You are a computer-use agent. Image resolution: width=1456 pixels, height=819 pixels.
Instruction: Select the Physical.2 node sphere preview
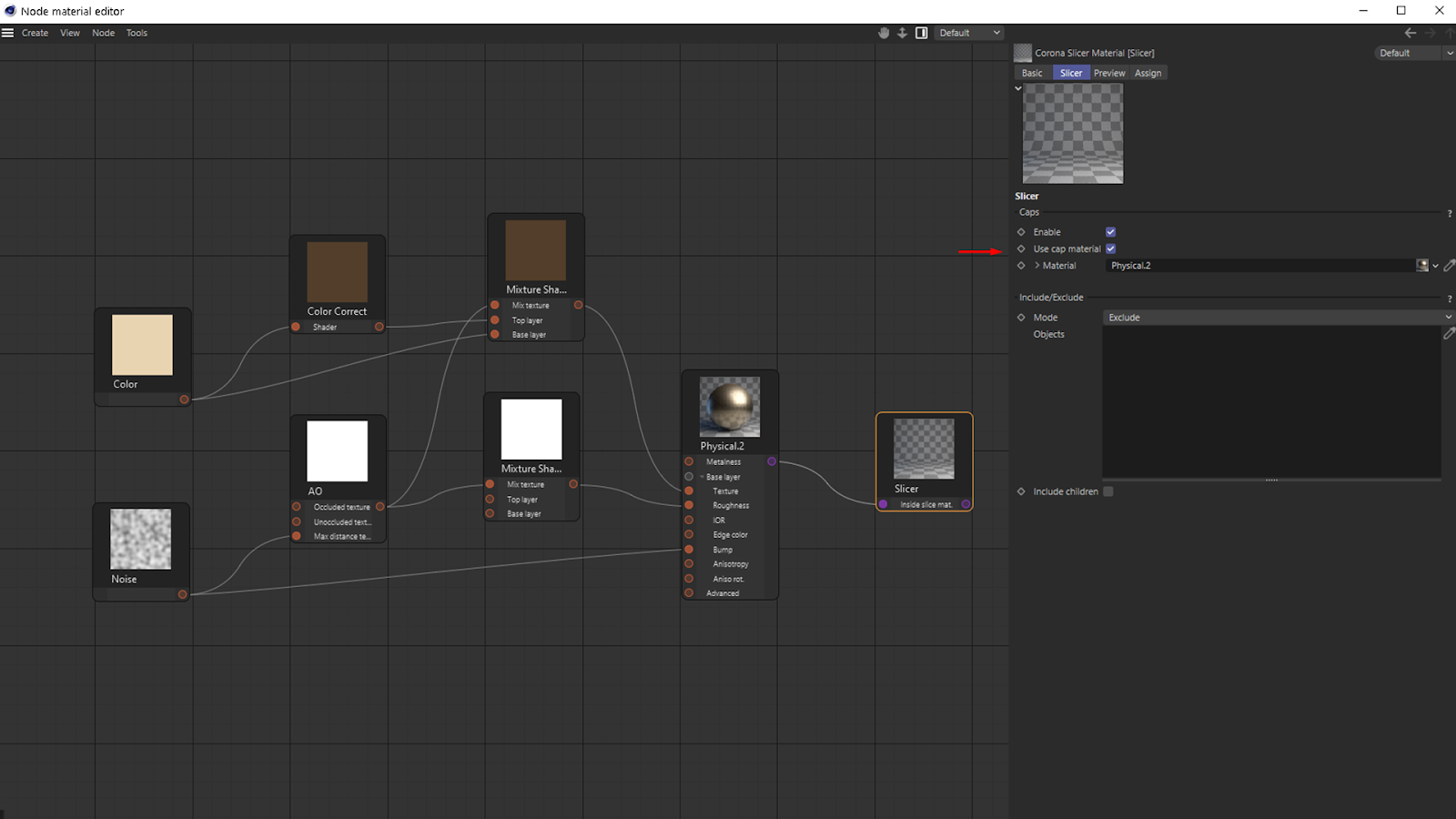[x=730, y=407]
